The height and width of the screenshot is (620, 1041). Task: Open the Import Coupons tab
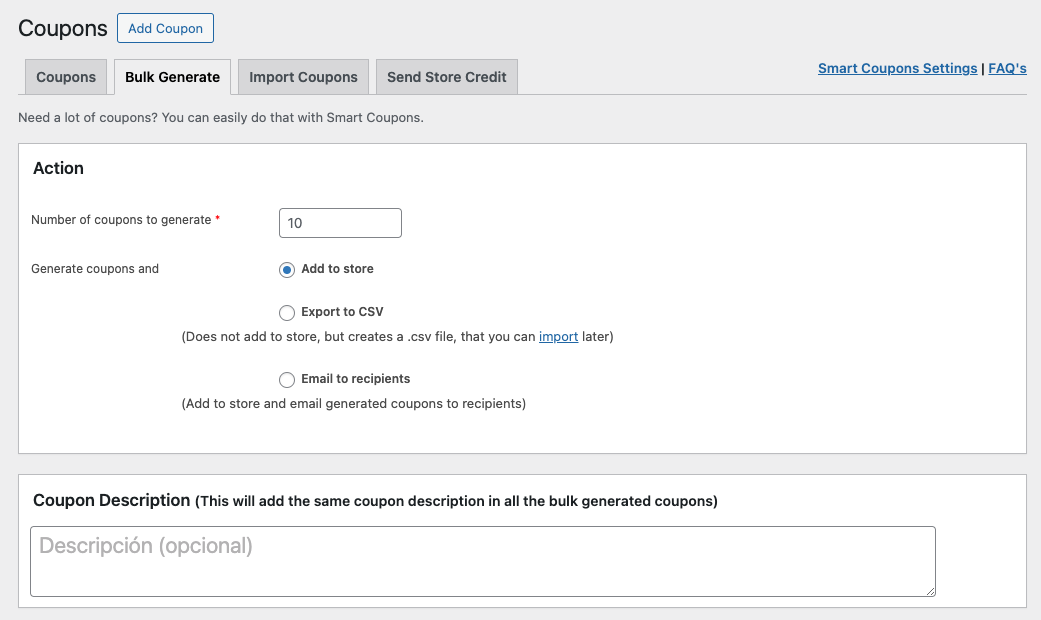coord(303,77)
